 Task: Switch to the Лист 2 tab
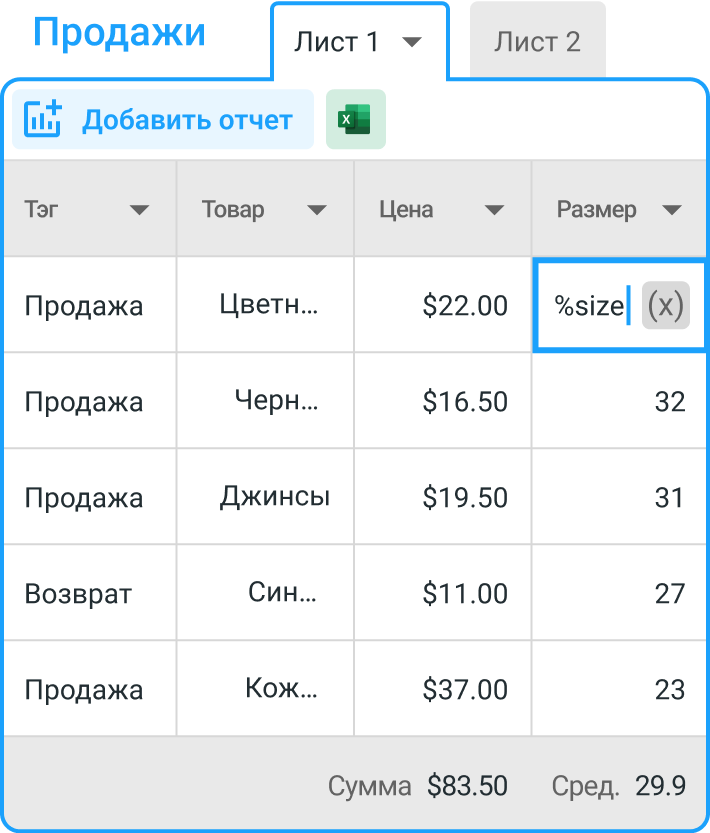(537, 40)
